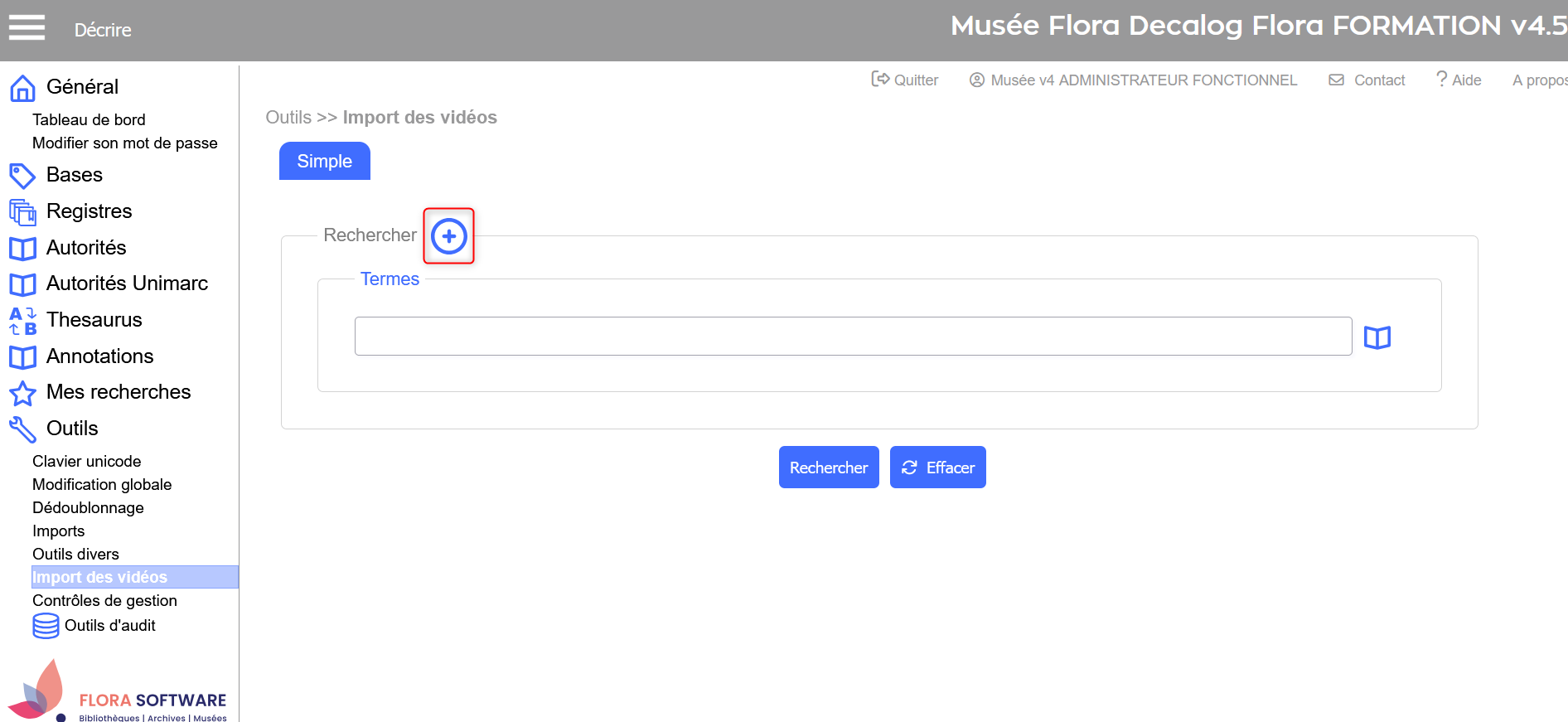Click the Général home icon
Screen dimensions: 1568x722
click(x=22, y=88)
